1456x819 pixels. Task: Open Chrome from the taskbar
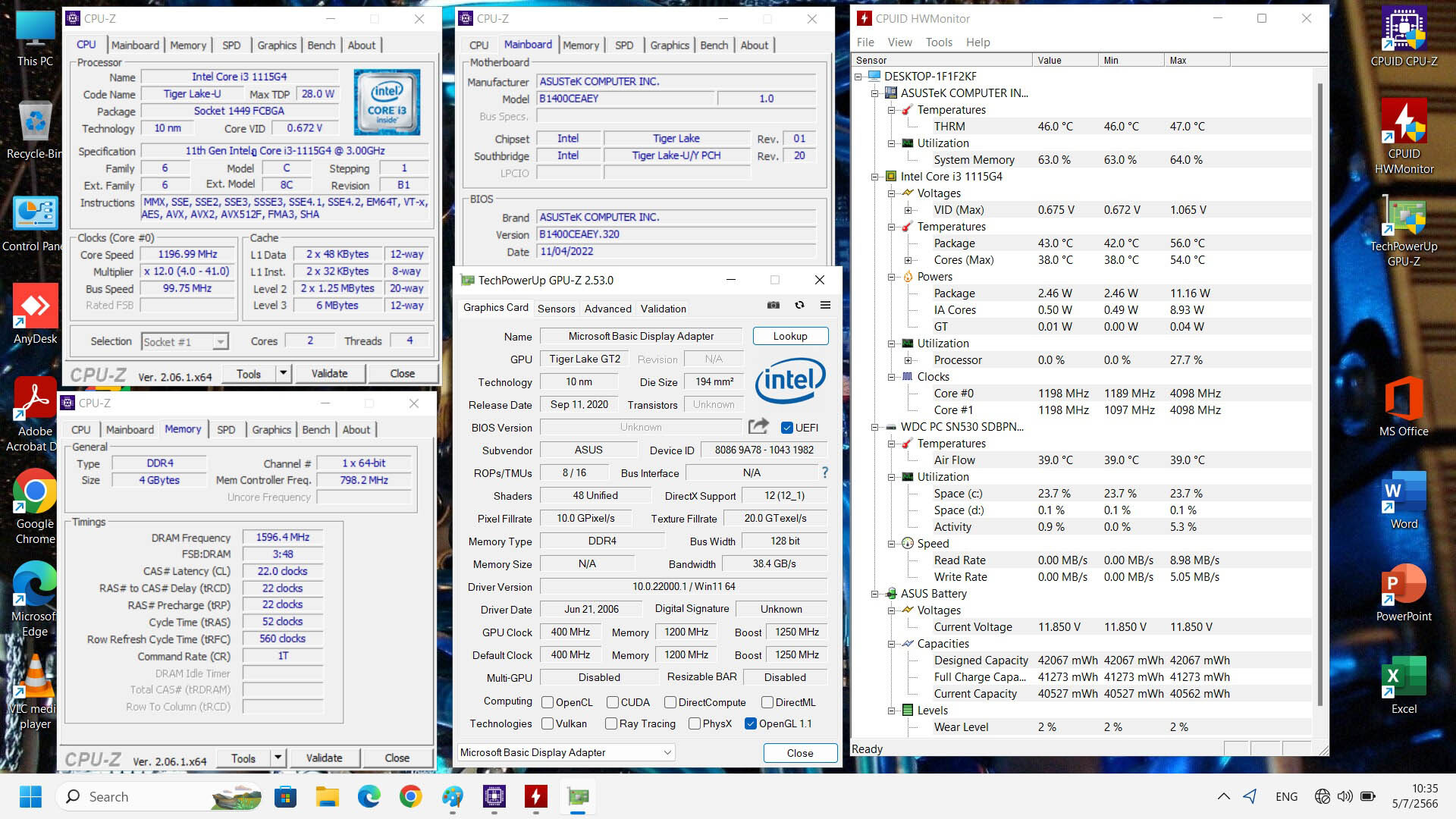click(410, 796)
